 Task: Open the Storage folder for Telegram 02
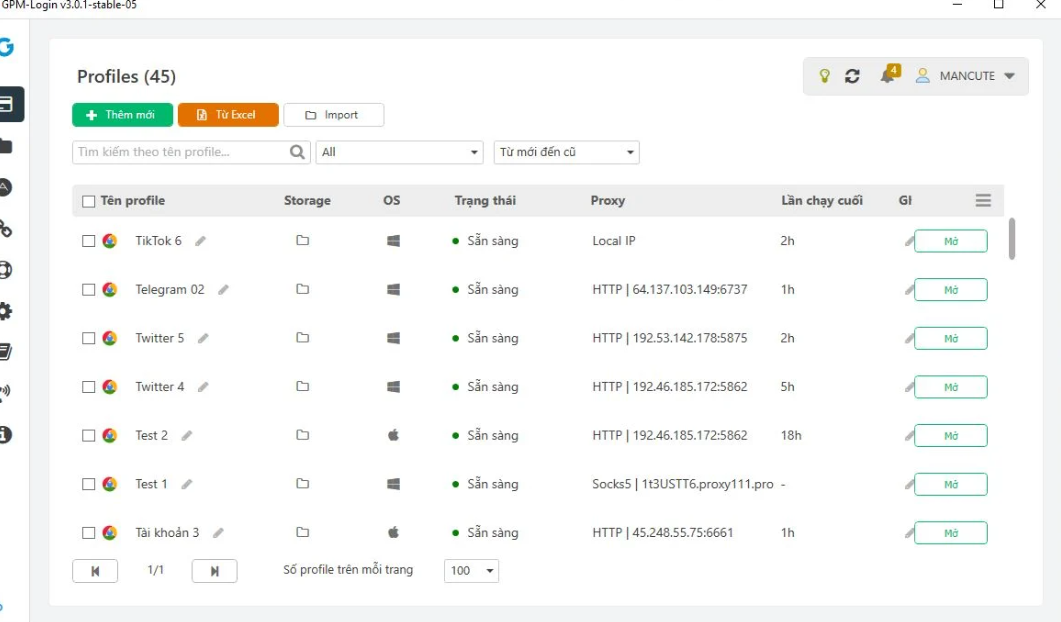point(303,289)
